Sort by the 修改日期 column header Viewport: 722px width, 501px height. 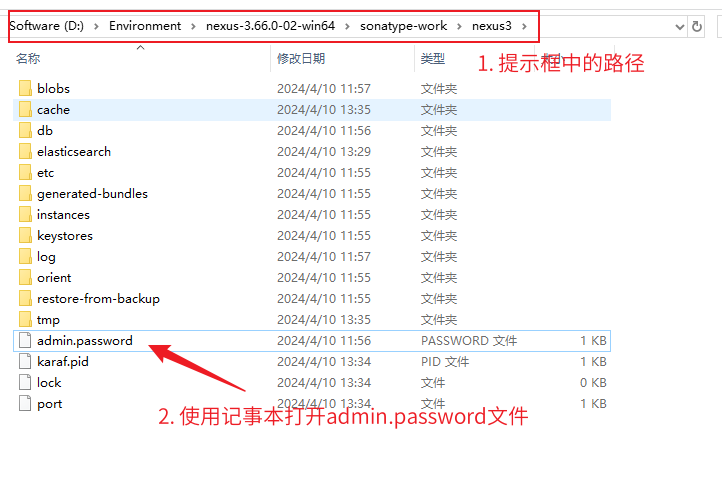pyautogui.click(x=300, y=60)
